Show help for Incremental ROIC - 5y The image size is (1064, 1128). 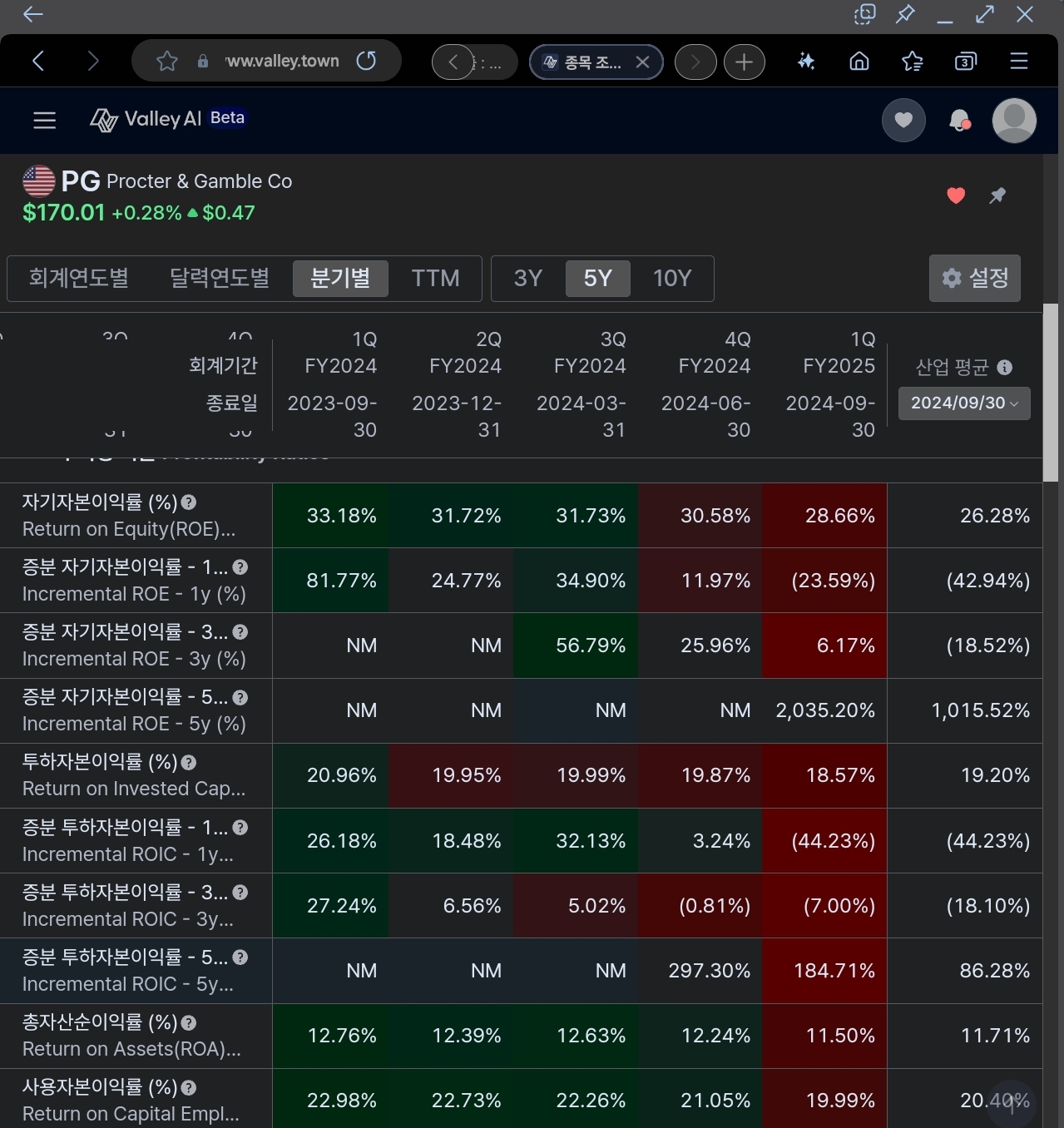(240, 957)
